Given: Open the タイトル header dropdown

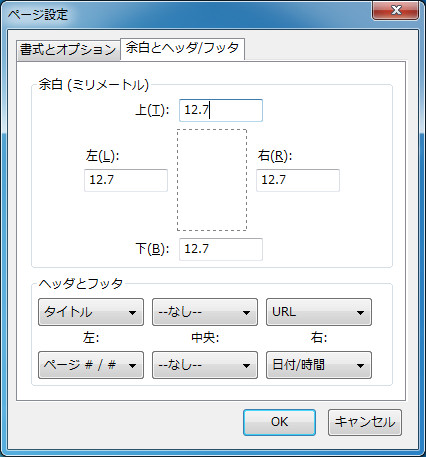Looking at the screenshot, I should click(x=91, y=312).
